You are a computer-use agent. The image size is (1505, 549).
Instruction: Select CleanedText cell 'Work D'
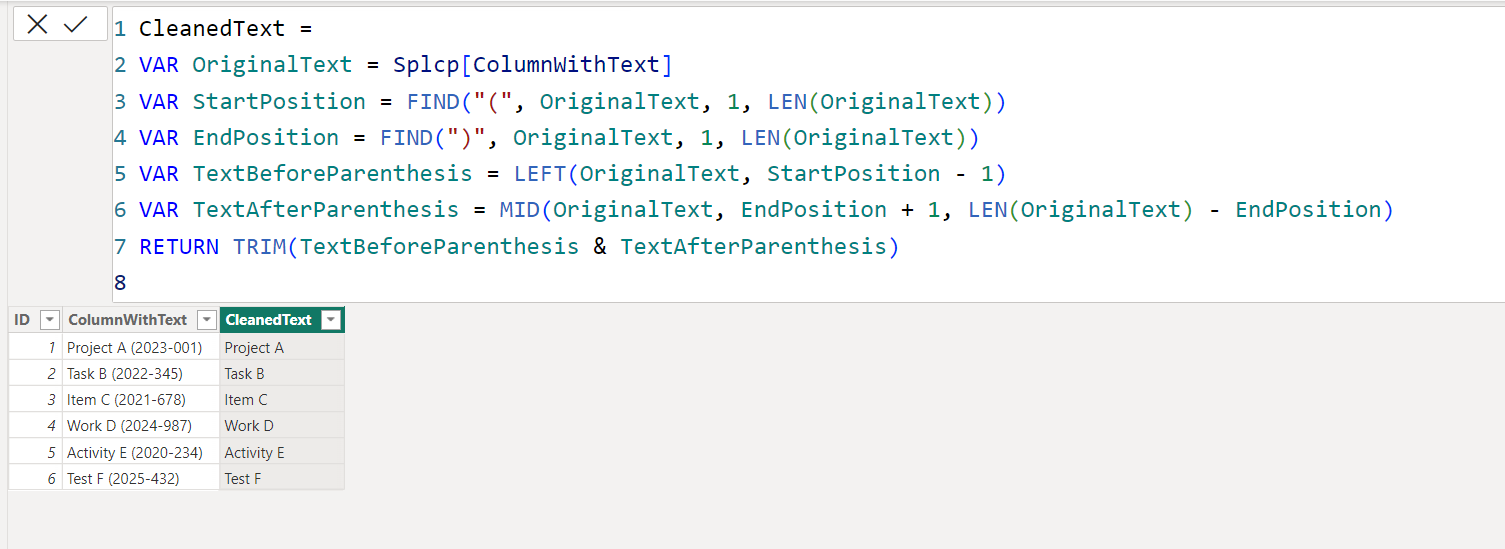(282, 425)
